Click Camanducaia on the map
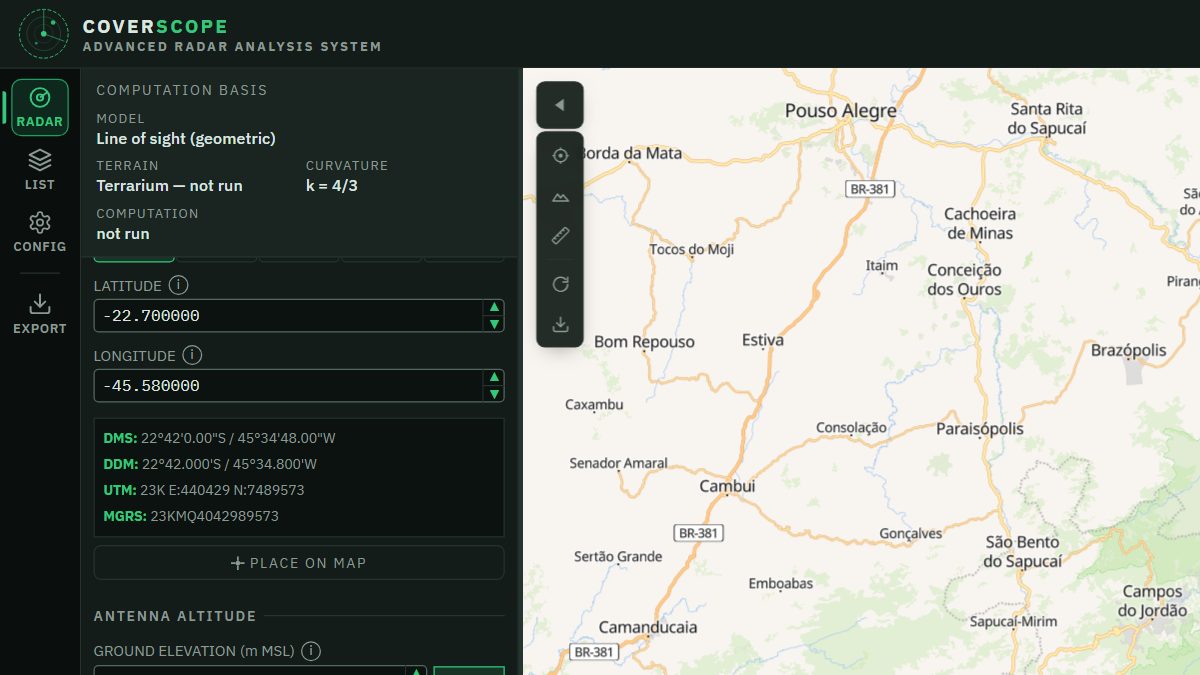The image size is (1200, 675). point(648,627)
